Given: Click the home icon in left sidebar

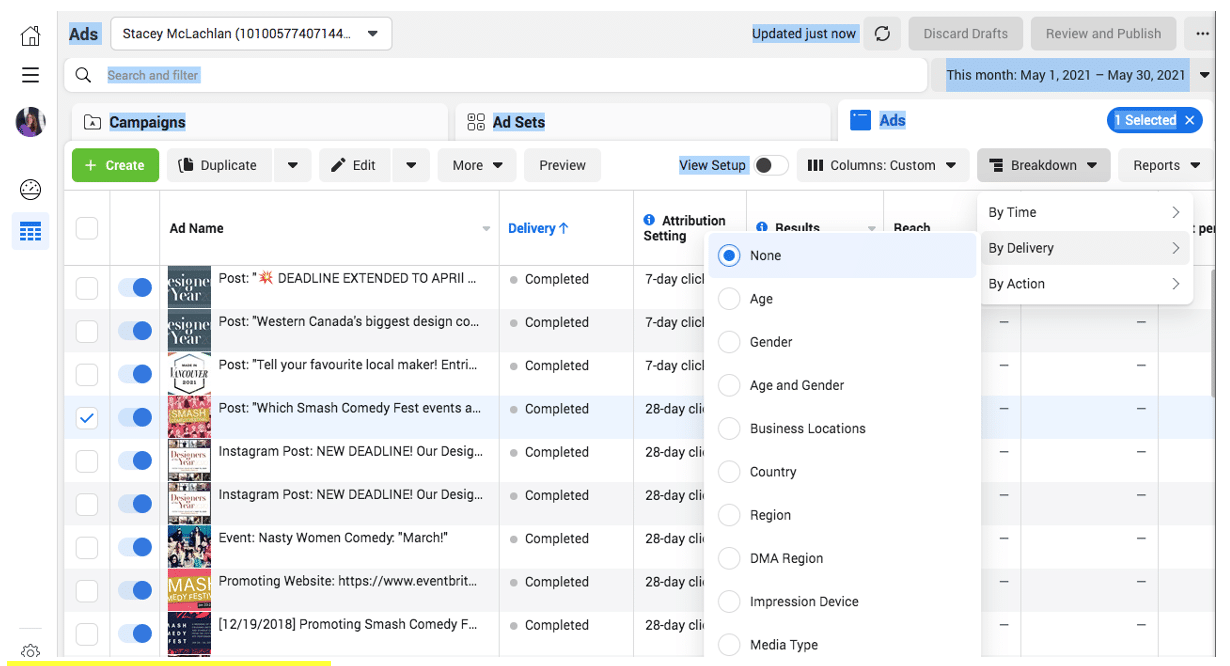Looking at the screenshot, I should coord(31,36).
